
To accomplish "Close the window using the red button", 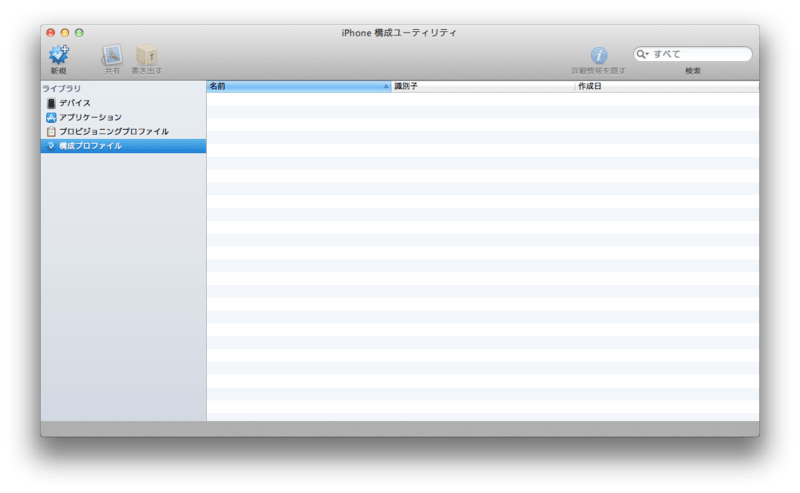I will [x=51, y=33].
